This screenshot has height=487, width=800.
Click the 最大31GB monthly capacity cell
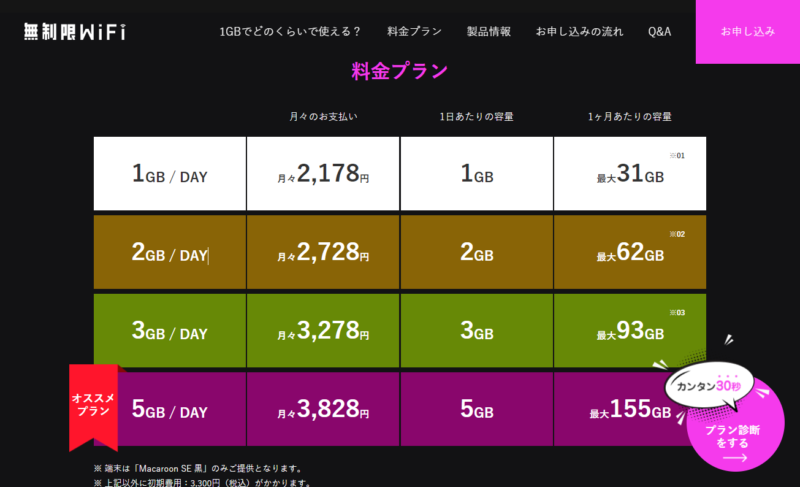pyautogui.click(x=630, y=173)
